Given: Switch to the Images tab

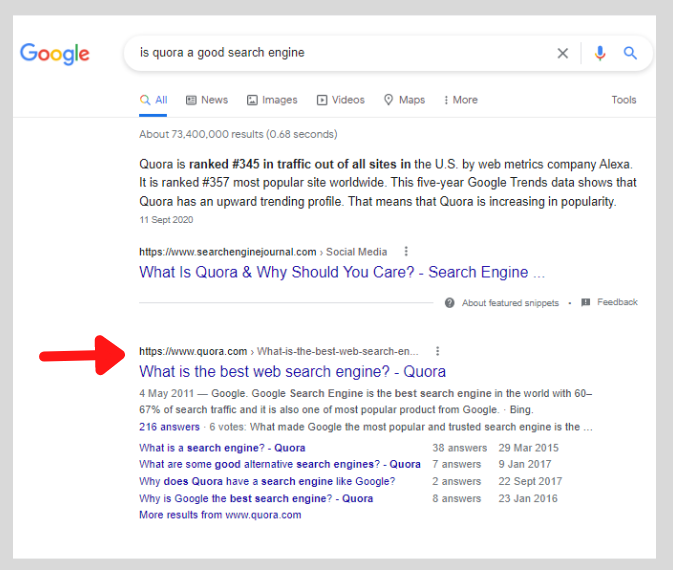Looking at the screenshot, I should coord(272,100).
